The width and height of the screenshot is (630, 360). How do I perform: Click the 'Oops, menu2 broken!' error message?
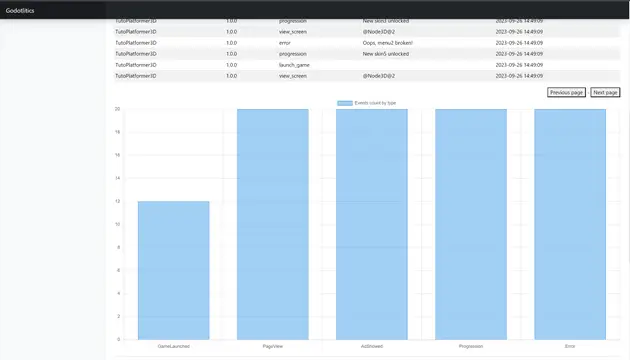pos(387,43)
